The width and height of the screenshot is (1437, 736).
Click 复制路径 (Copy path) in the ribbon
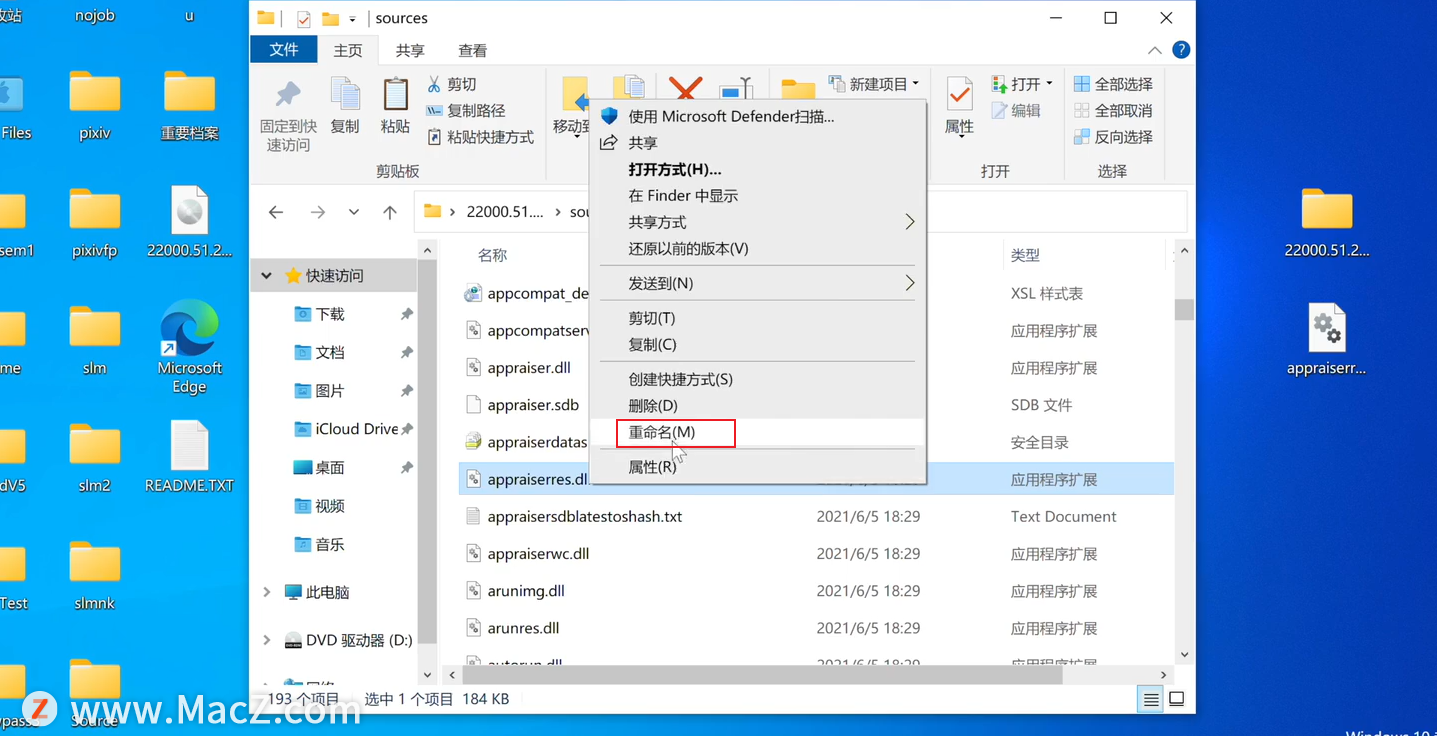point(466,110)
